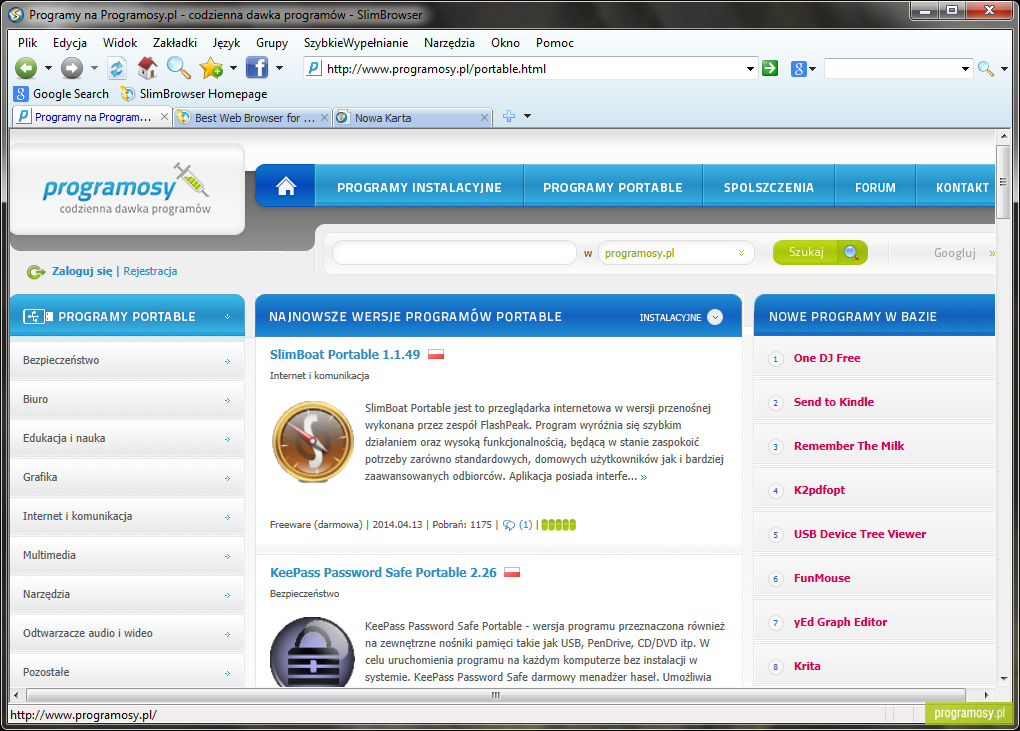Image resolution: width=1020 pixels, height=731 pixels.
Task: Click the Rejestracja link
Action: point(150,271)
